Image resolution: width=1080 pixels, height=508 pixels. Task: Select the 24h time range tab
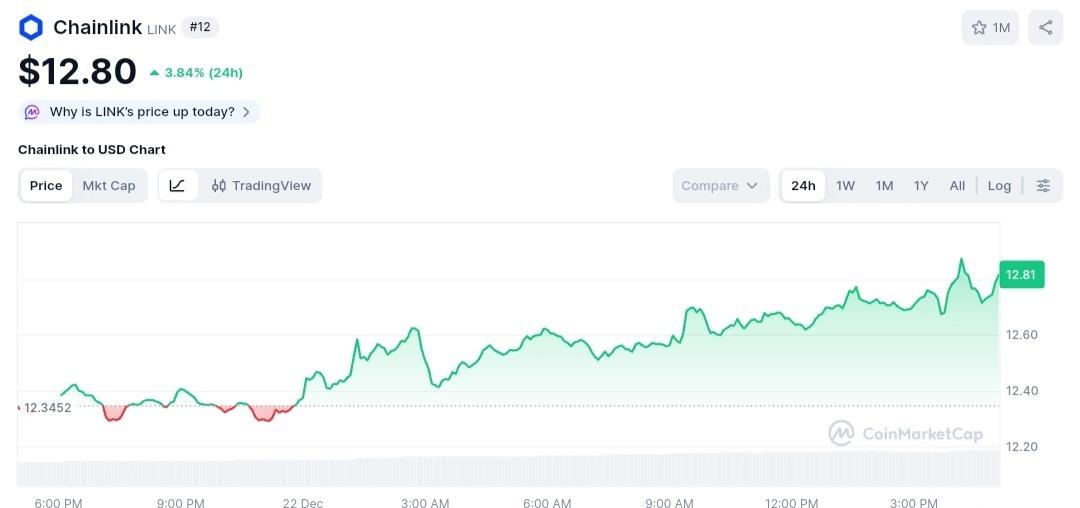[803, 186]
